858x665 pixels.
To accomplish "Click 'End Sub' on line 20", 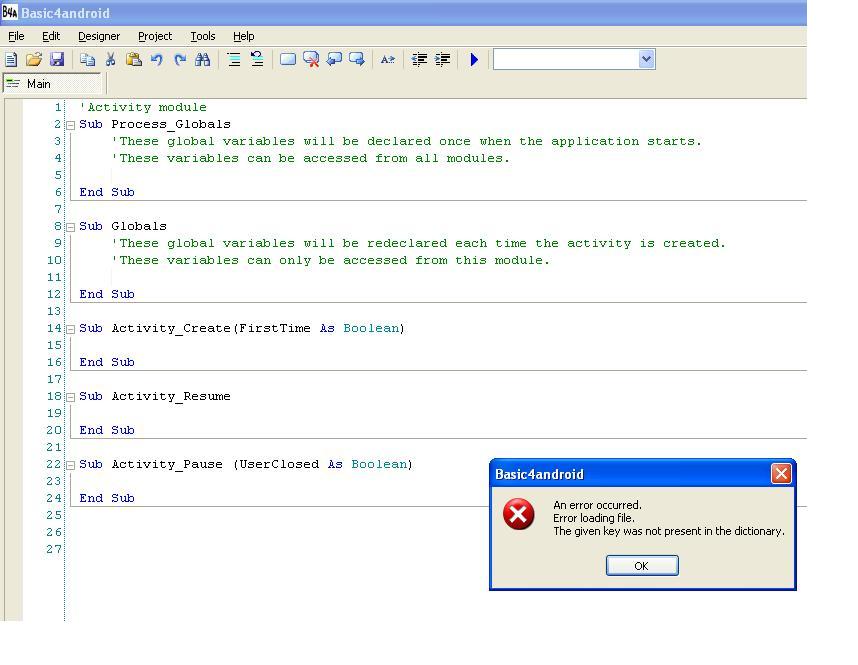I will [107, 430].
